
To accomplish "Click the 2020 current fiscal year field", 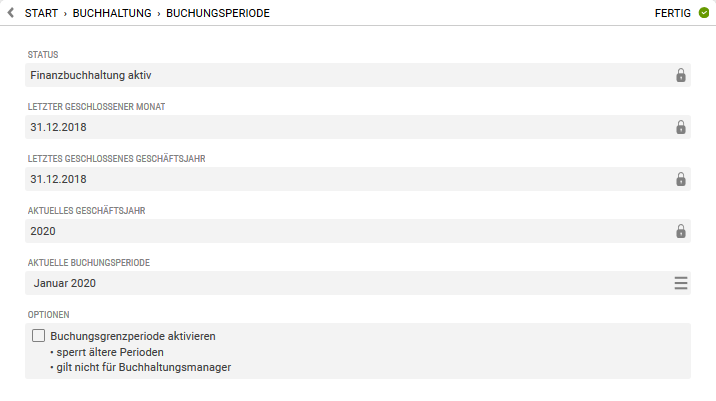I will [358, 231].
